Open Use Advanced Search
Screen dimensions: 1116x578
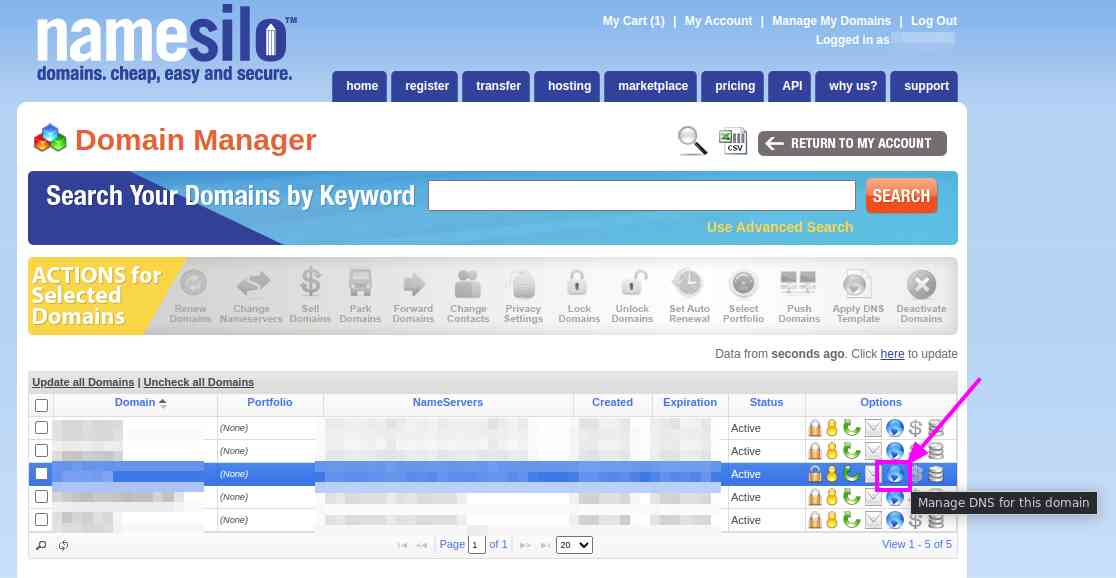click(780, 227)
